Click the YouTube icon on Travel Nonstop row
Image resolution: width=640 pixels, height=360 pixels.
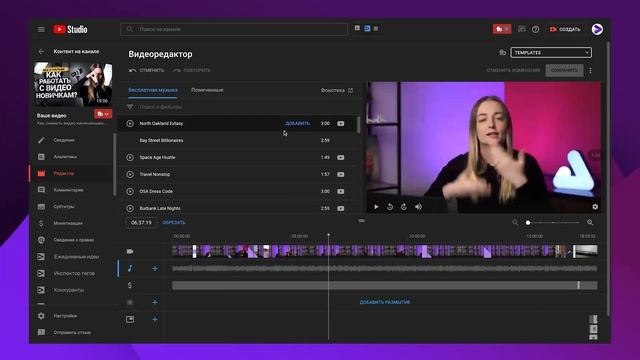coord(340,174)
